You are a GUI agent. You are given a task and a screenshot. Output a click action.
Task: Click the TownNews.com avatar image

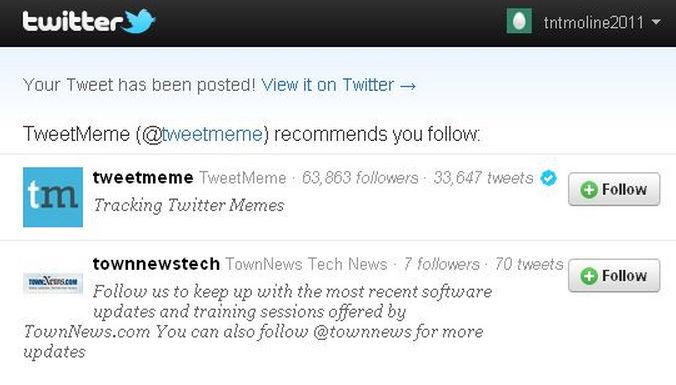(x=53, y=283)
